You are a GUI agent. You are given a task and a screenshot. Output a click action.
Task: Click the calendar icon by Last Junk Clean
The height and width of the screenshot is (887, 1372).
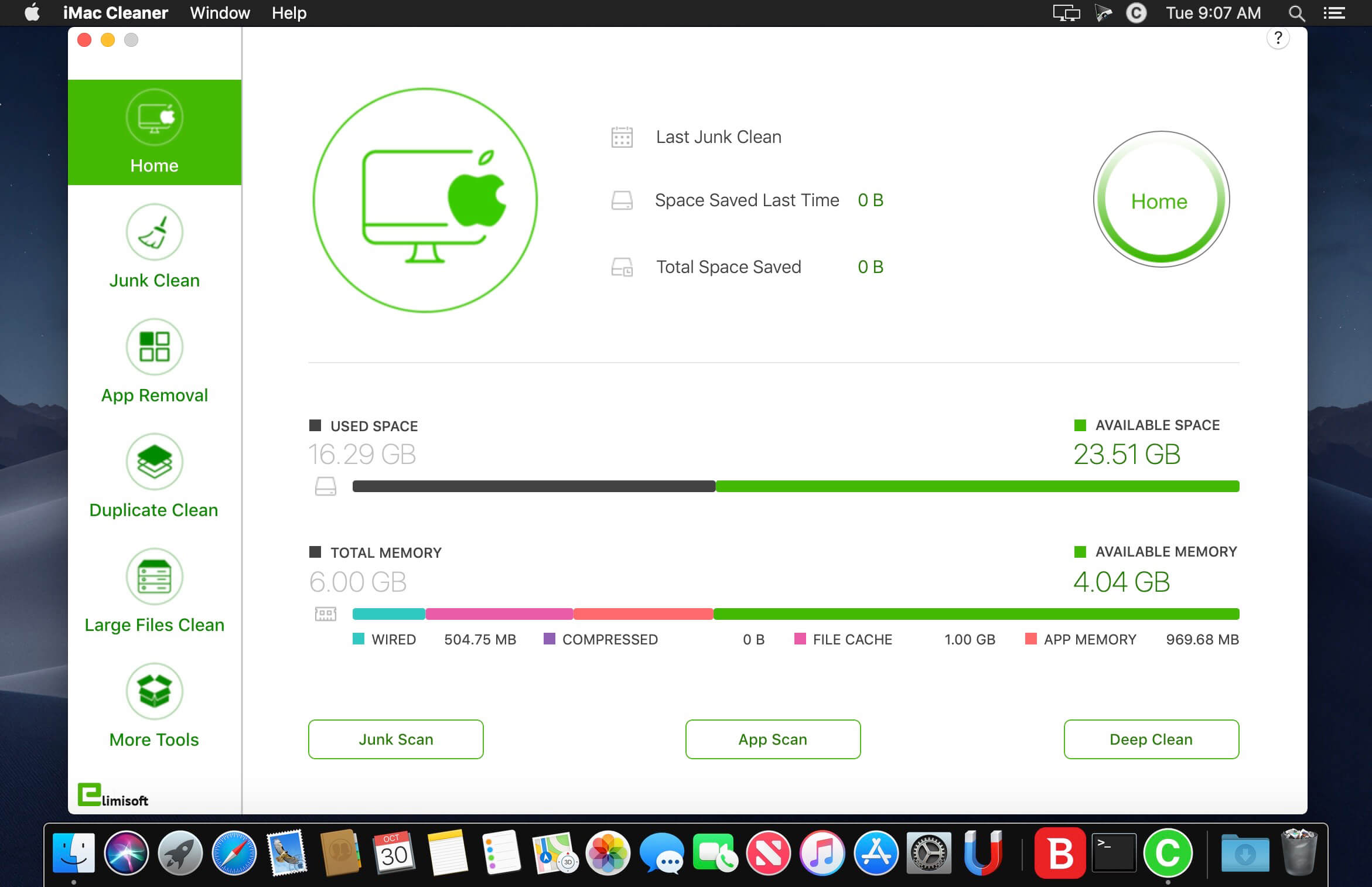coord(622,137)
